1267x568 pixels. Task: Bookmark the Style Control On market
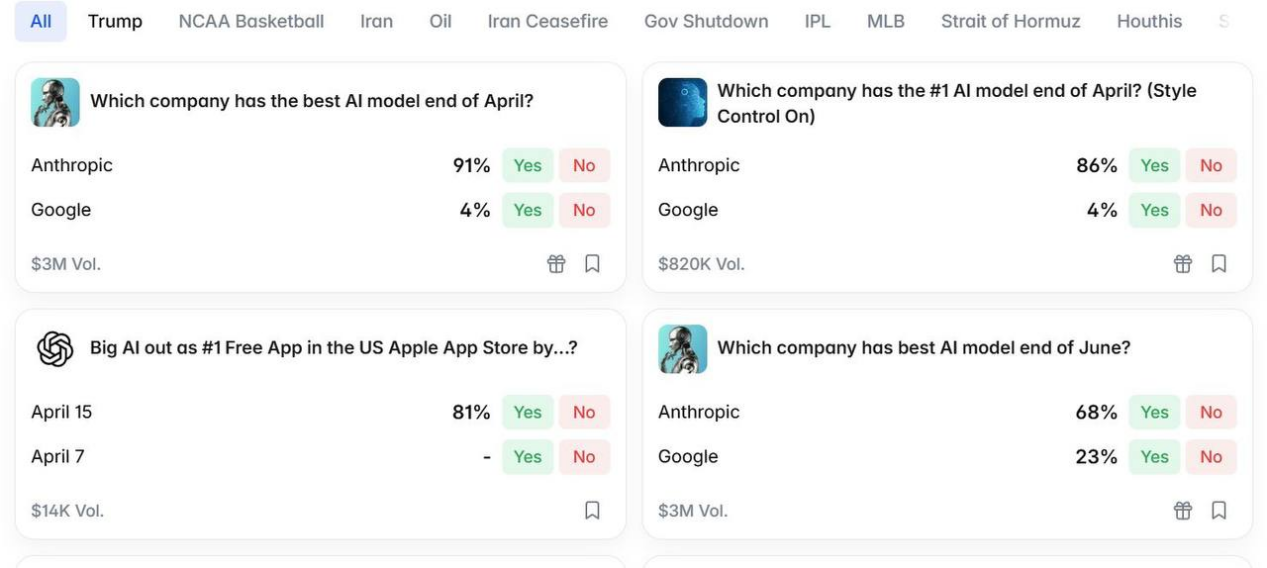point(1218,264)
